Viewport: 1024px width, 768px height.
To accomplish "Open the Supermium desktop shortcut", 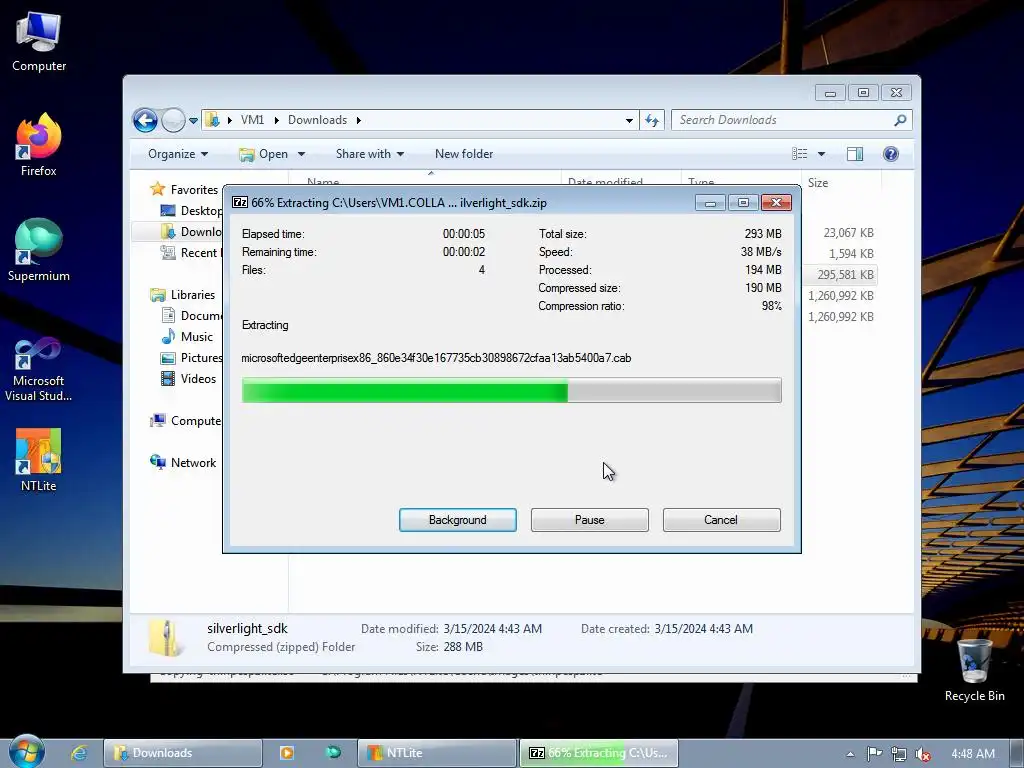I will [39, 250].
